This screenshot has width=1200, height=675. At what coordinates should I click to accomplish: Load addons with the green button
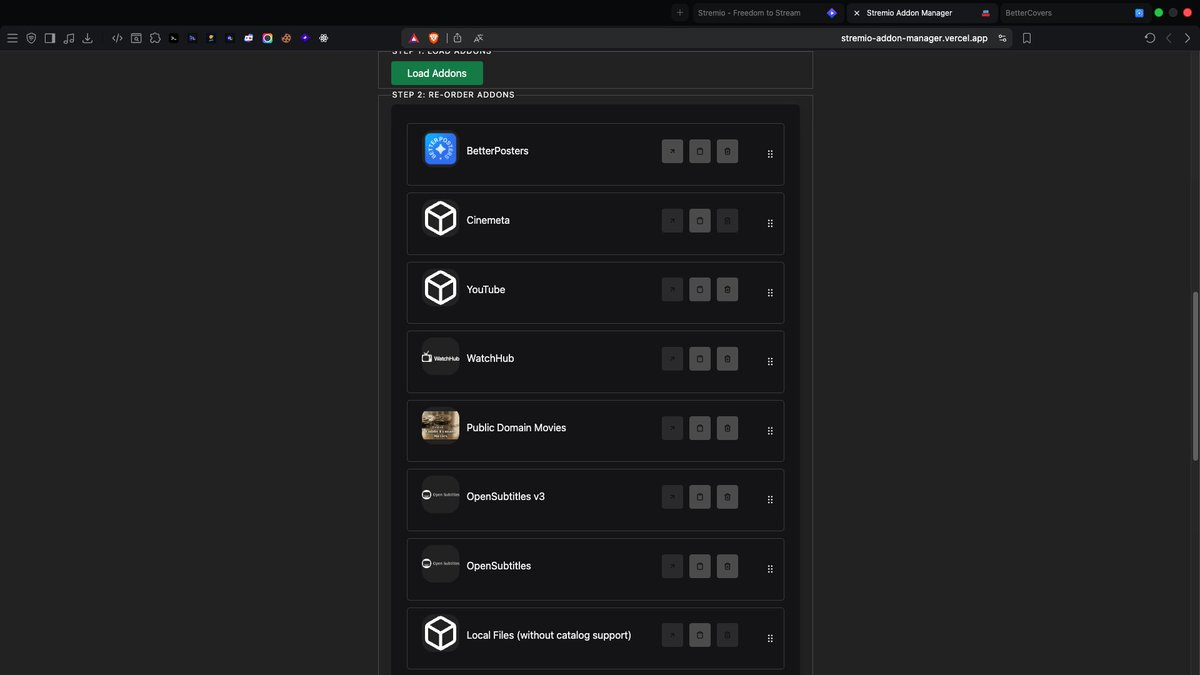tap(437, 73)
